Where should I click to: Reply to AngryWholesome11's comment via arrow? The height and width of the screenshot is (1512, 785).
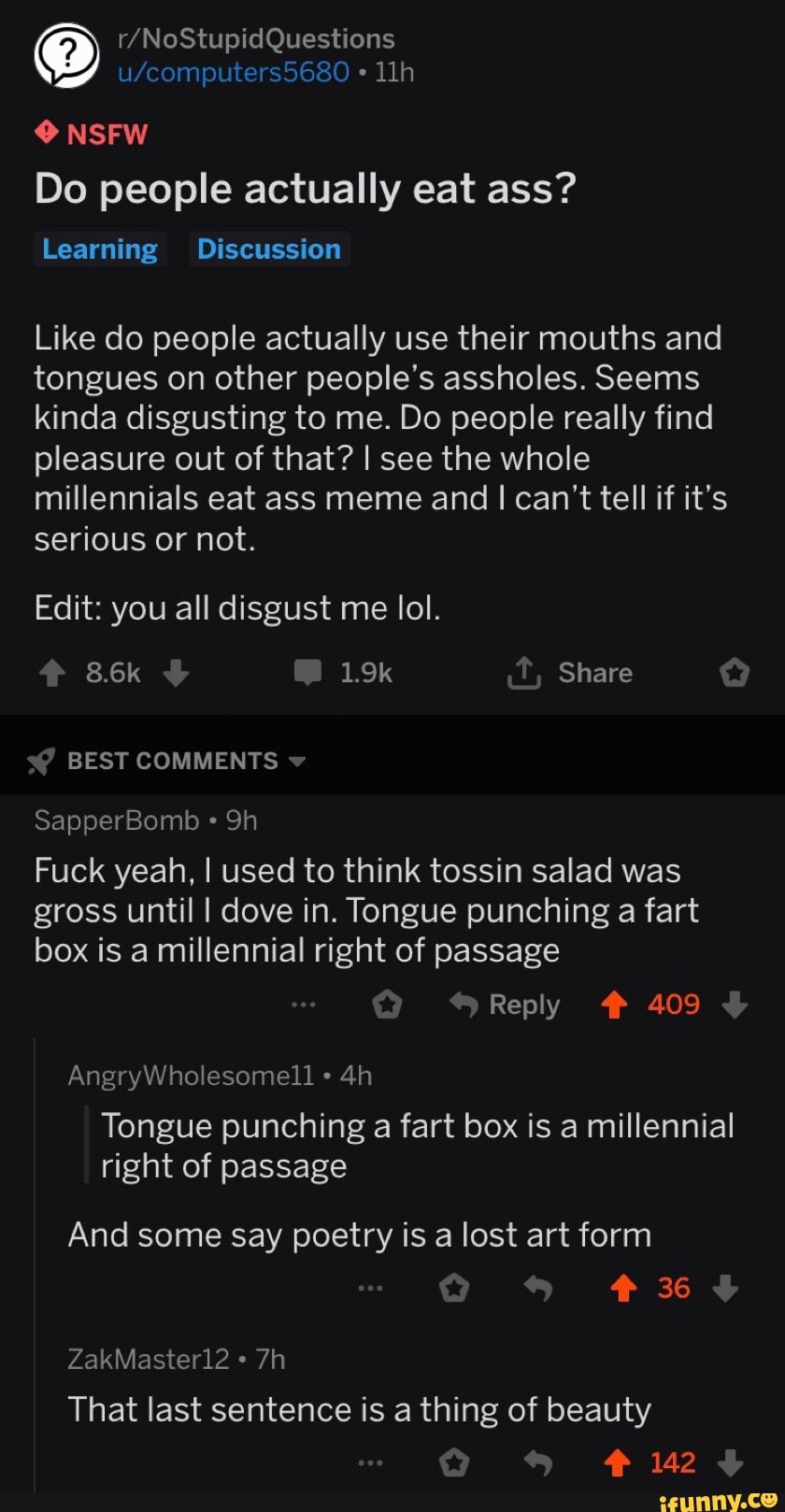coord(538,1289)
